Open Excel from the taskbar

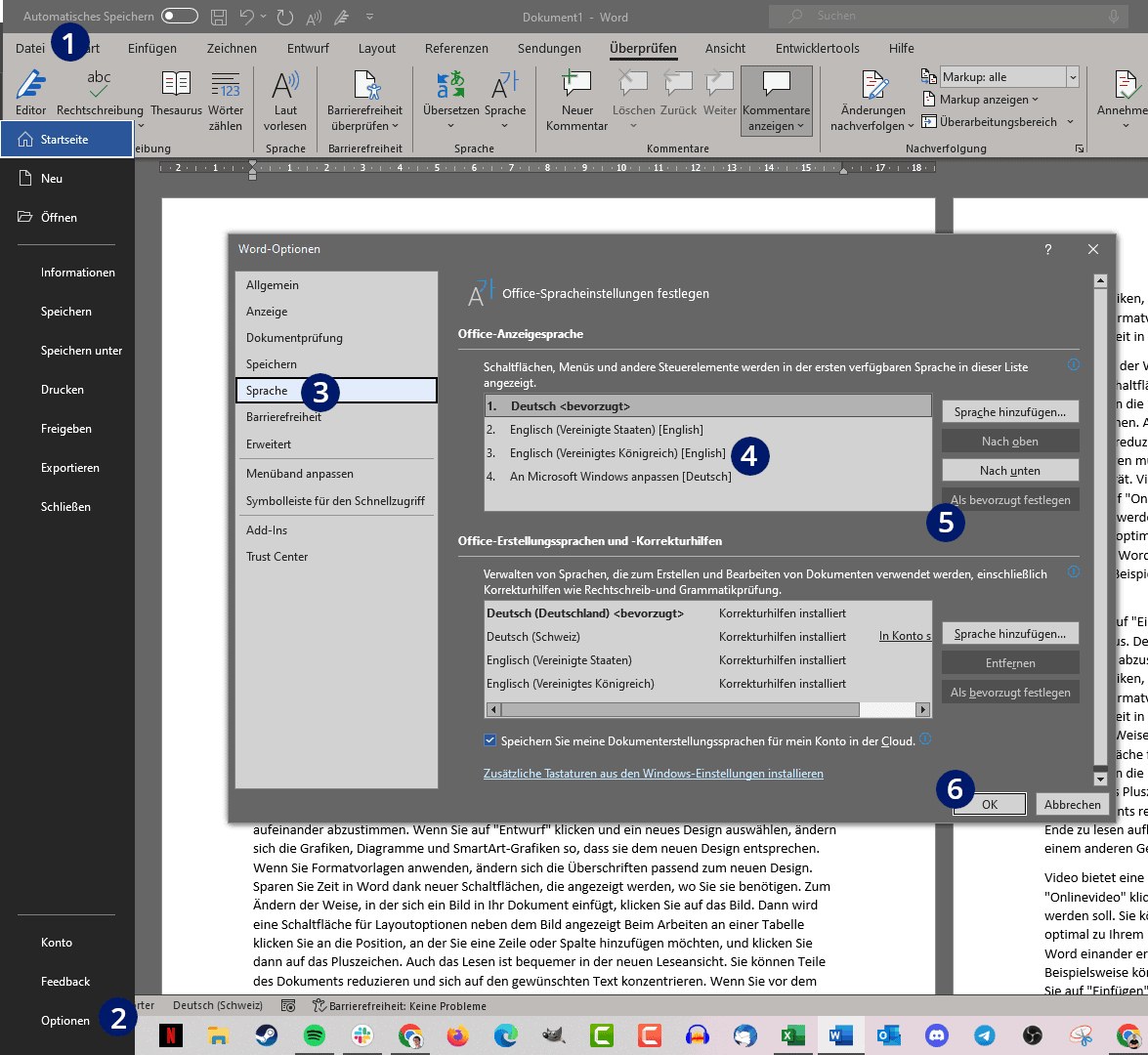point(792,1035)
